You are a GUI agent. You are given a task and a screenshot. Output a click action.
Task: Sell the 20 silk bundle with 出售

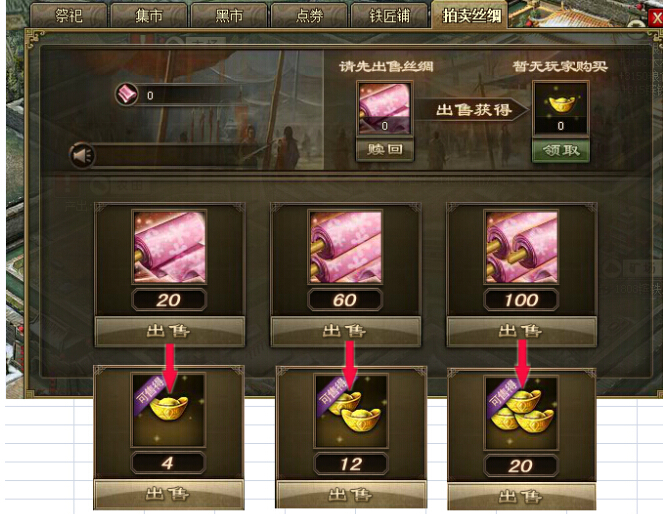pyautogui.click(x=169, y=331)
